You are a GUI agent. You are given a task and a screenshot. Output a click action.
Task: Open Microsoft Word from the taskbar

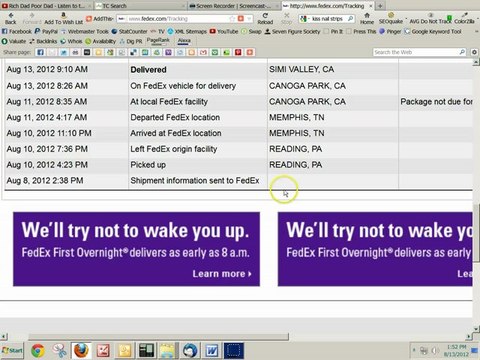coord(212,350)
